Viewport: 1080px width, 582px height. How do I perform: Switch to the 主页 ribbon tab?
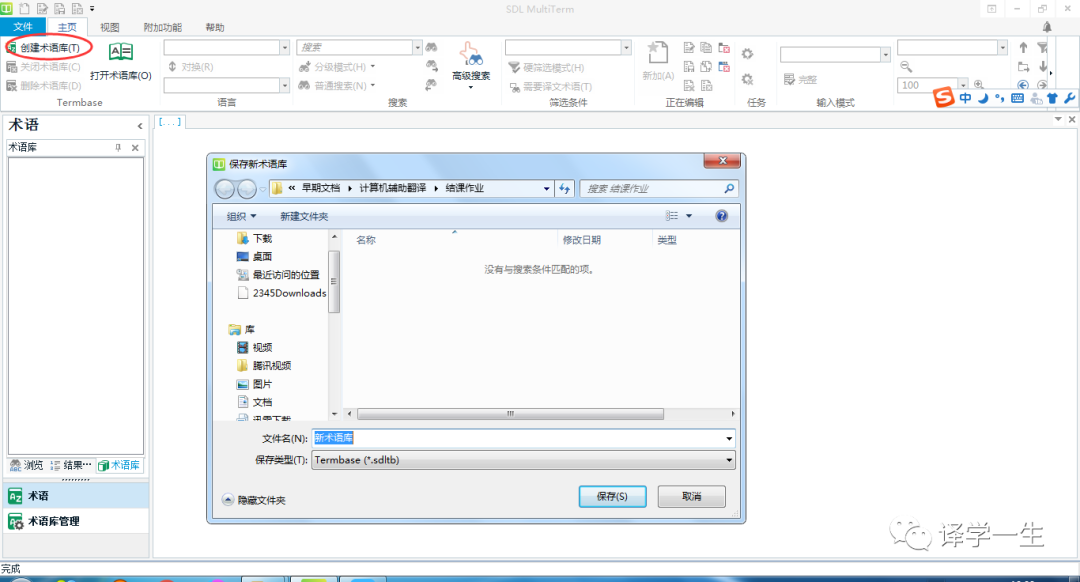(x=67, y=27)
